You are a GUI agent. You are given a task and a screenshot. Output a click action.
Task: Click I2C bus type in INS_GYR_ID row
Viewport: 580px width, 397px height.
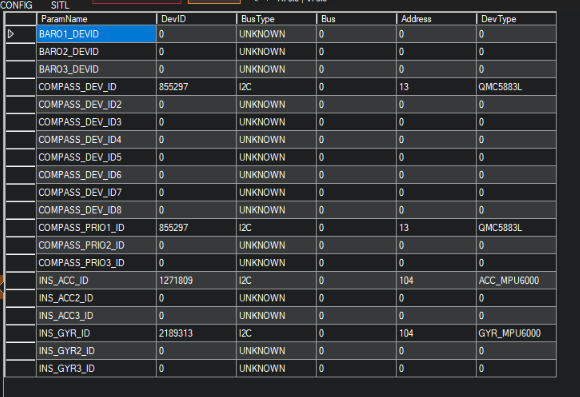click(x=276, y=333)
